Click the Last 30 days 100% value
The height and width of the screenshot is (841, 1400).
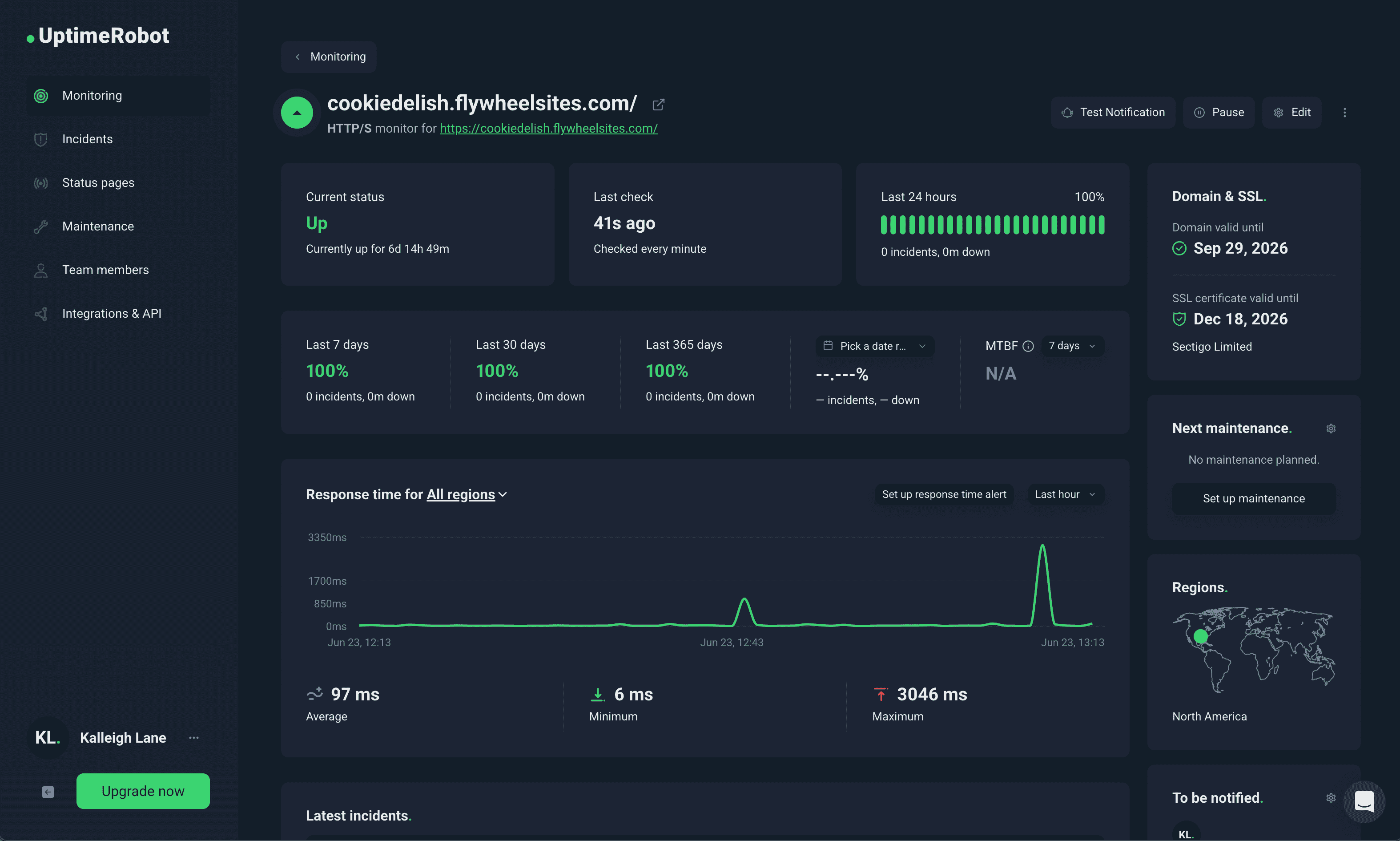[x=497, y=371]
